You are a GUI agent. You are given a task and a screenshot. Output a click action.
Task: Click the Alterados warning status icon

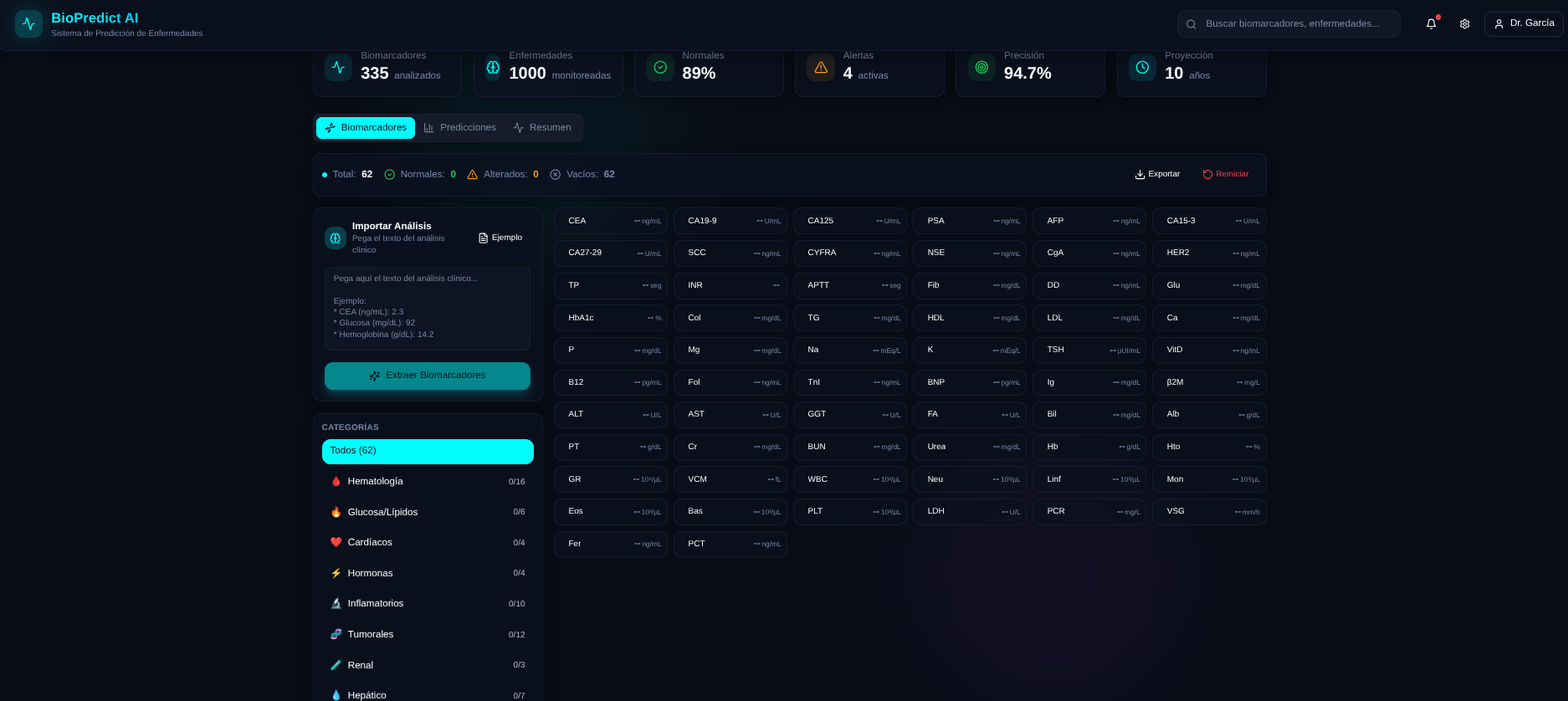[x=472, y=175]
